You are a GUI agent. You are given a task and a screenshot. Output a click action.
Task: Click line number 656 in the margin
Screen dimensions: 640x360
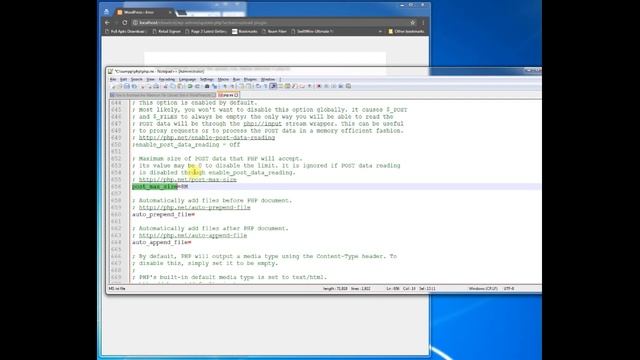(116, 187)
